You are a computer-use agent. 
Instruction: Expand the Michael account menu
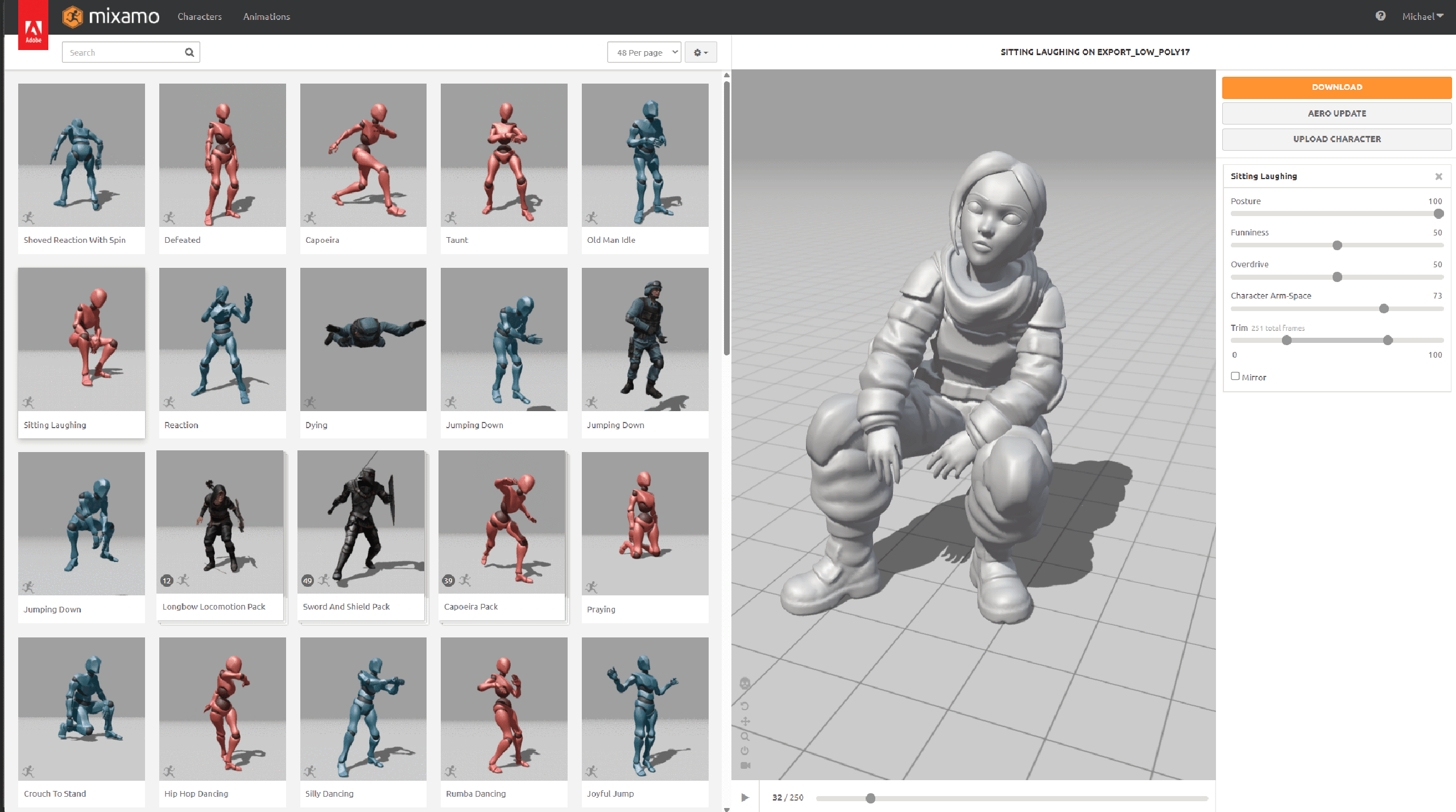[1422, 16]
